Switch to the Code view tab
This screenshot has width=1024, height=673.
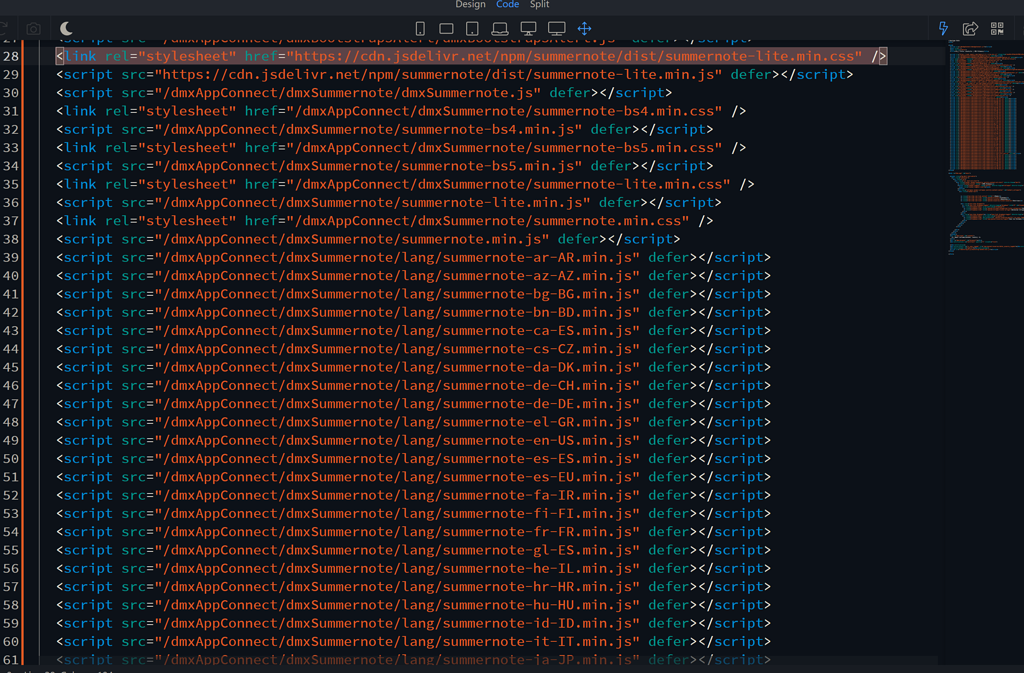507,5
